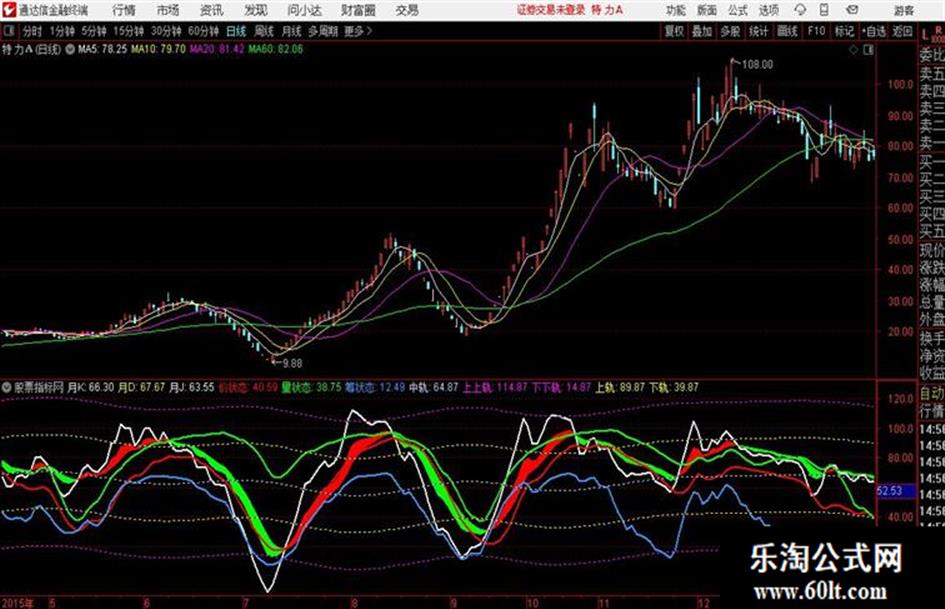Open F10 company info

pos(816,31)
